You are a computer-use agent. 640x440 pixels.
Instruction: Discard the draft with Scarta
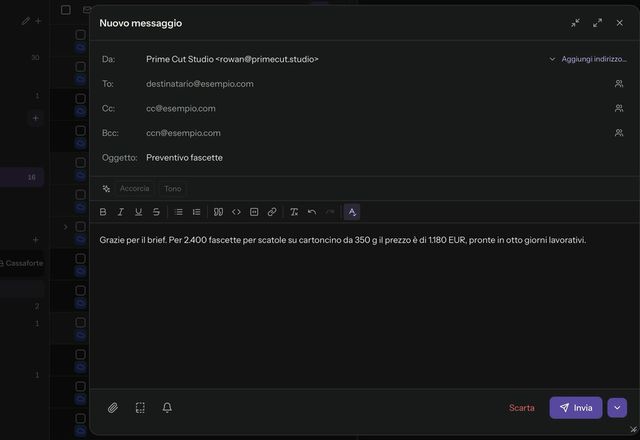click(522, 408)
